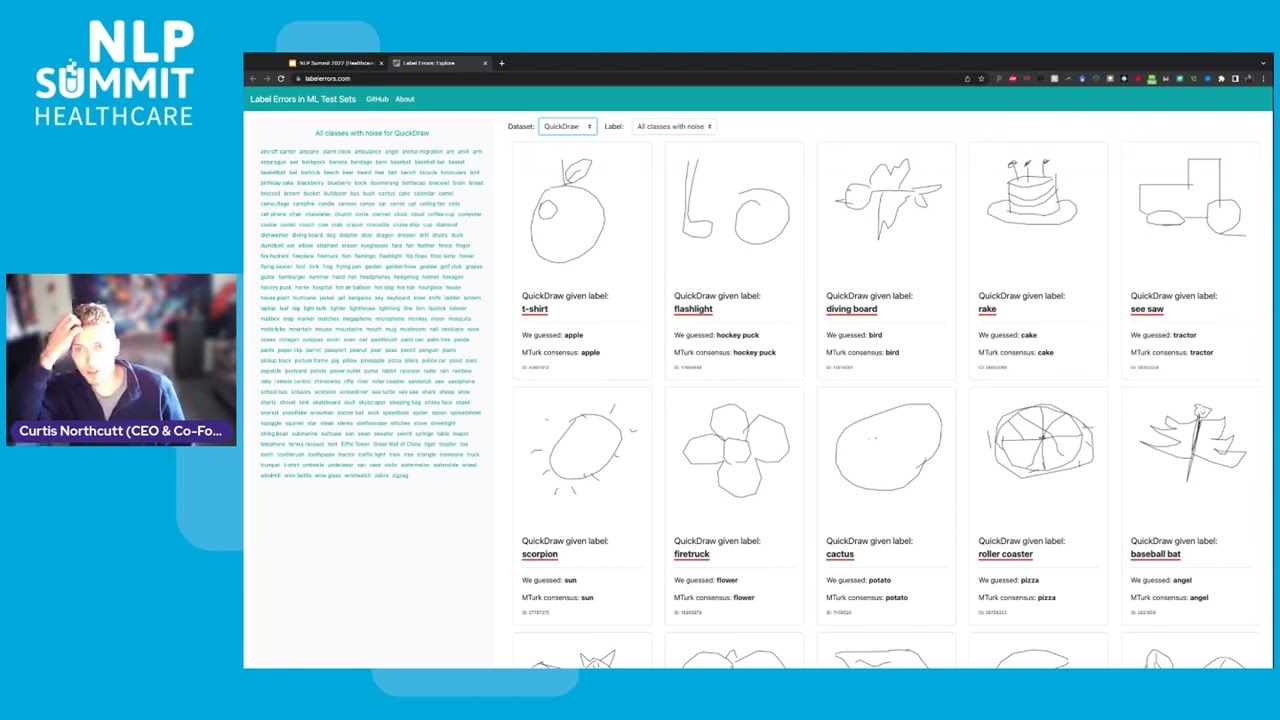Select the flower drawing labeled firetruck
1280x720 pixels.
(x=734, y=450)
